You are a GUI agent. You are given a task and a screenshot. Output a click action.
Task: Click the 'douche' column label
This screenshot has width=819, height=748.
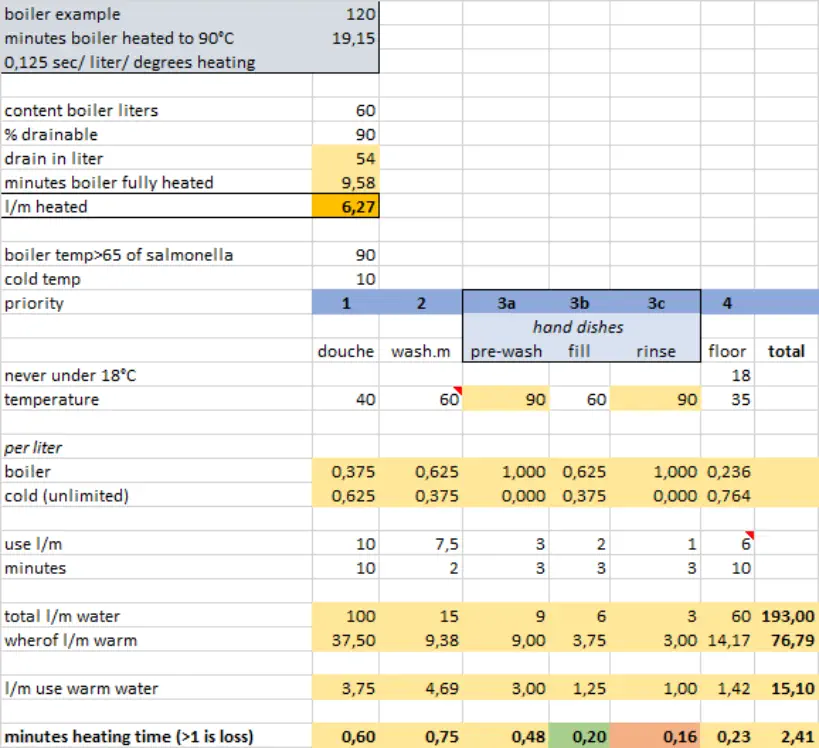346,351
